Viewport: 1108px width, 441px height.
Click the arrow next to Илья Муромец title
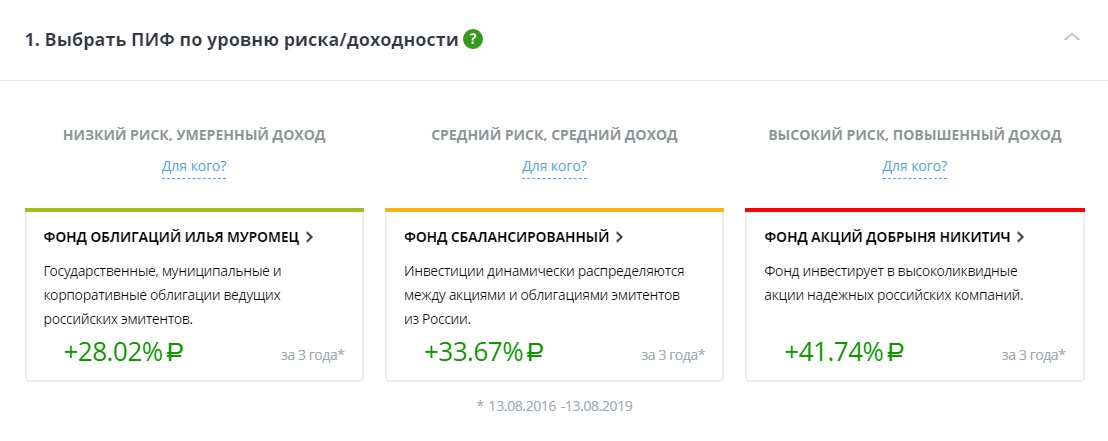click(x=309, y=237)
